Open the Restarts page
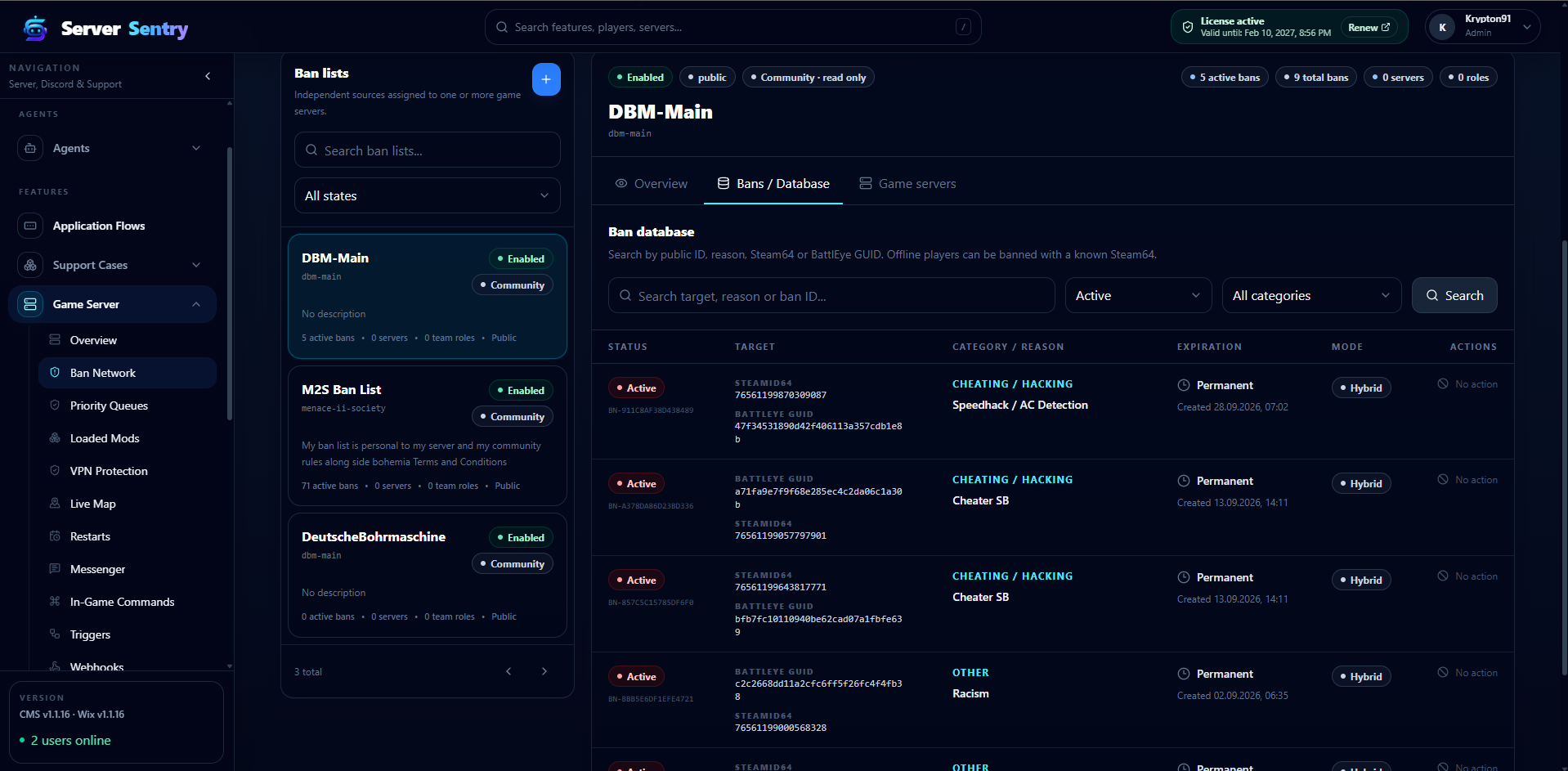Screen dimensions: 1568x771 [x=128, y=536]
